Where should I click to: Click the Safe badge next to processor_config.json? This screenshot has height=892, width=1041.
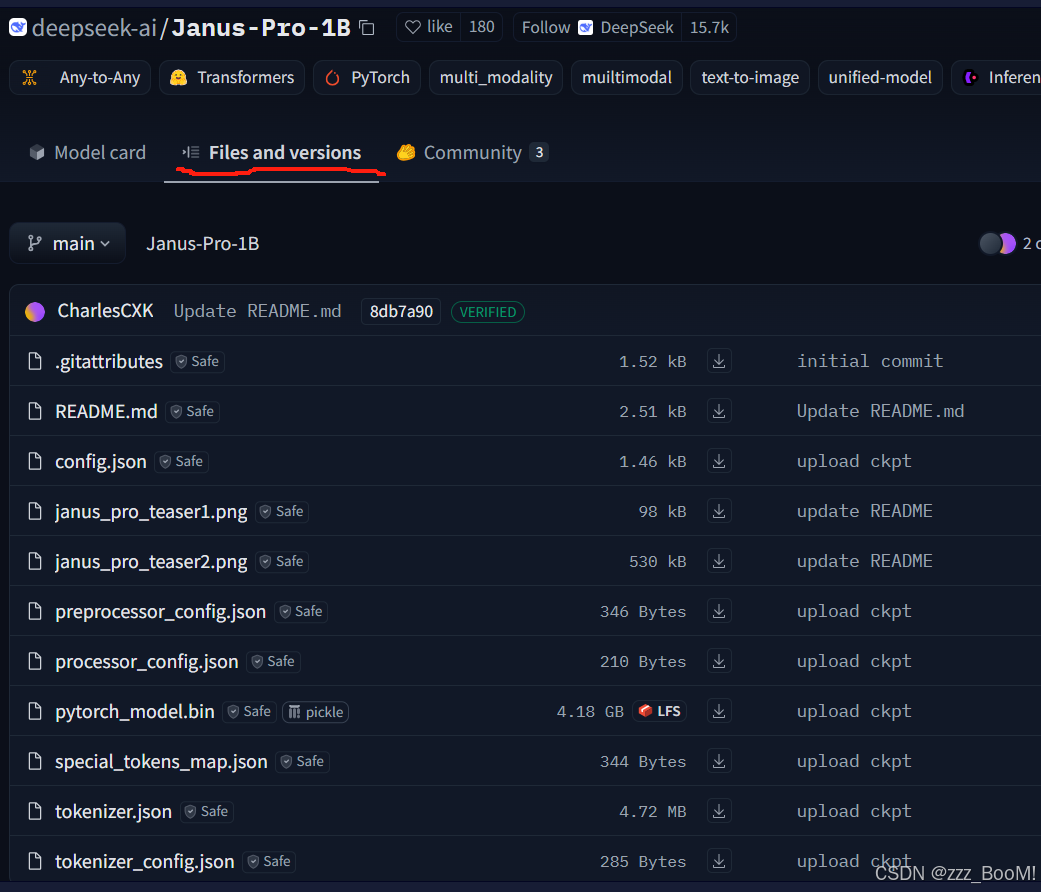pyautogui.click(x=274, y=662)
